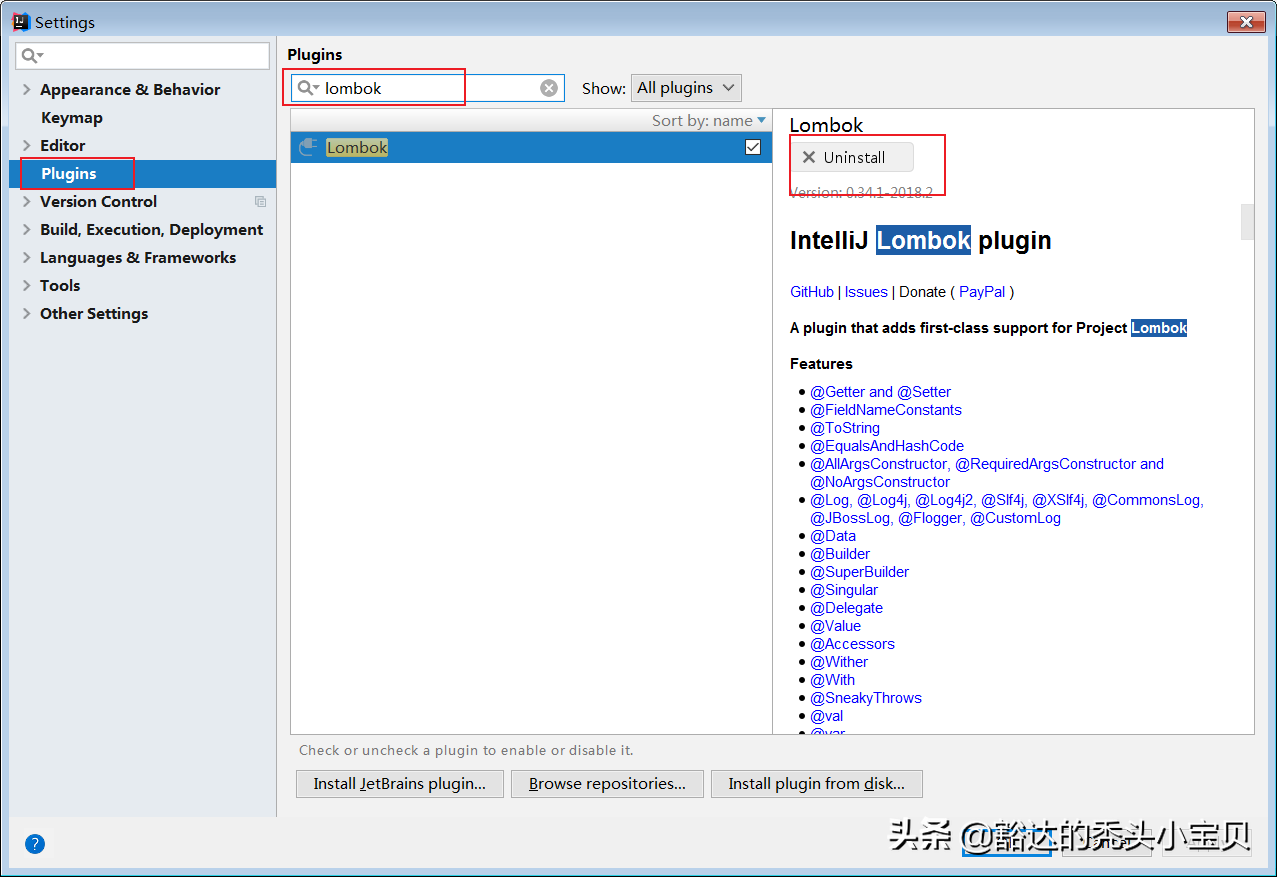Open the Show All plugins dropdown
This screenshot has width=1277, height=877.
[686, 88]
